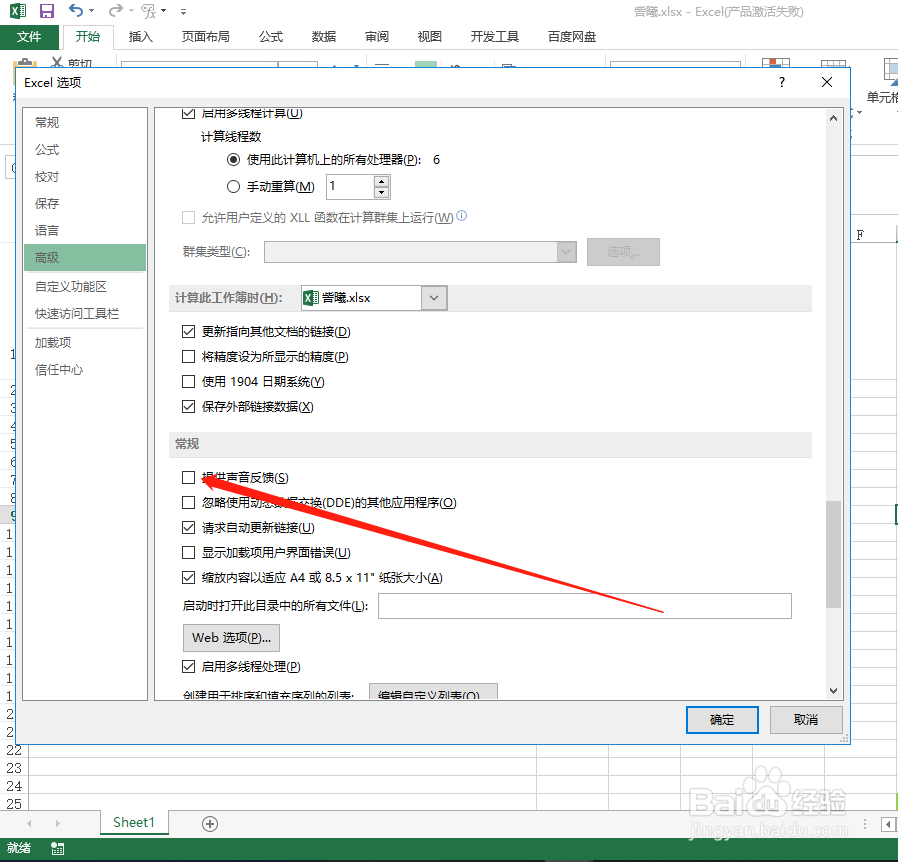898x862 pixels.
Task: Click the macro icon in the status bar
Action: click(x=56, y=847)
